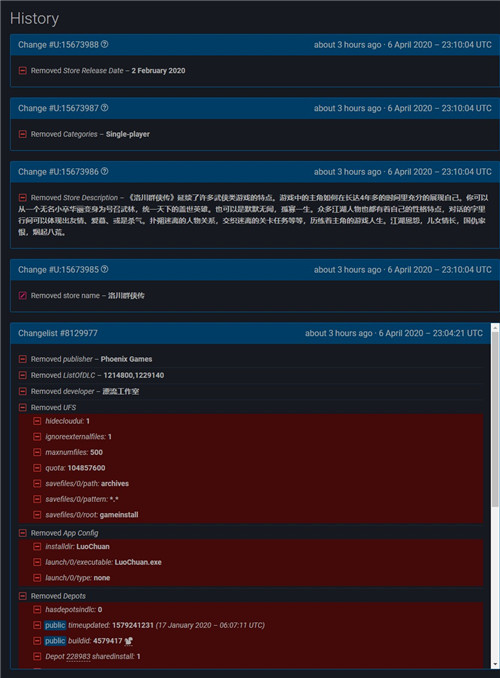Click help icon beside Change #U:15673988
Image resolution: width=500 pixels, height=678 pixels.
[x=105, y=45]
